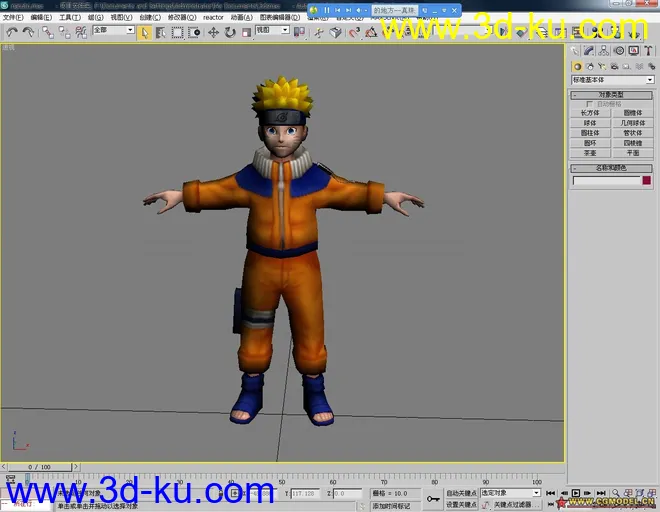This screenshot has height=512, width=660.
Task: Select the Geometry category sphere icon
Action: point(578,67)
